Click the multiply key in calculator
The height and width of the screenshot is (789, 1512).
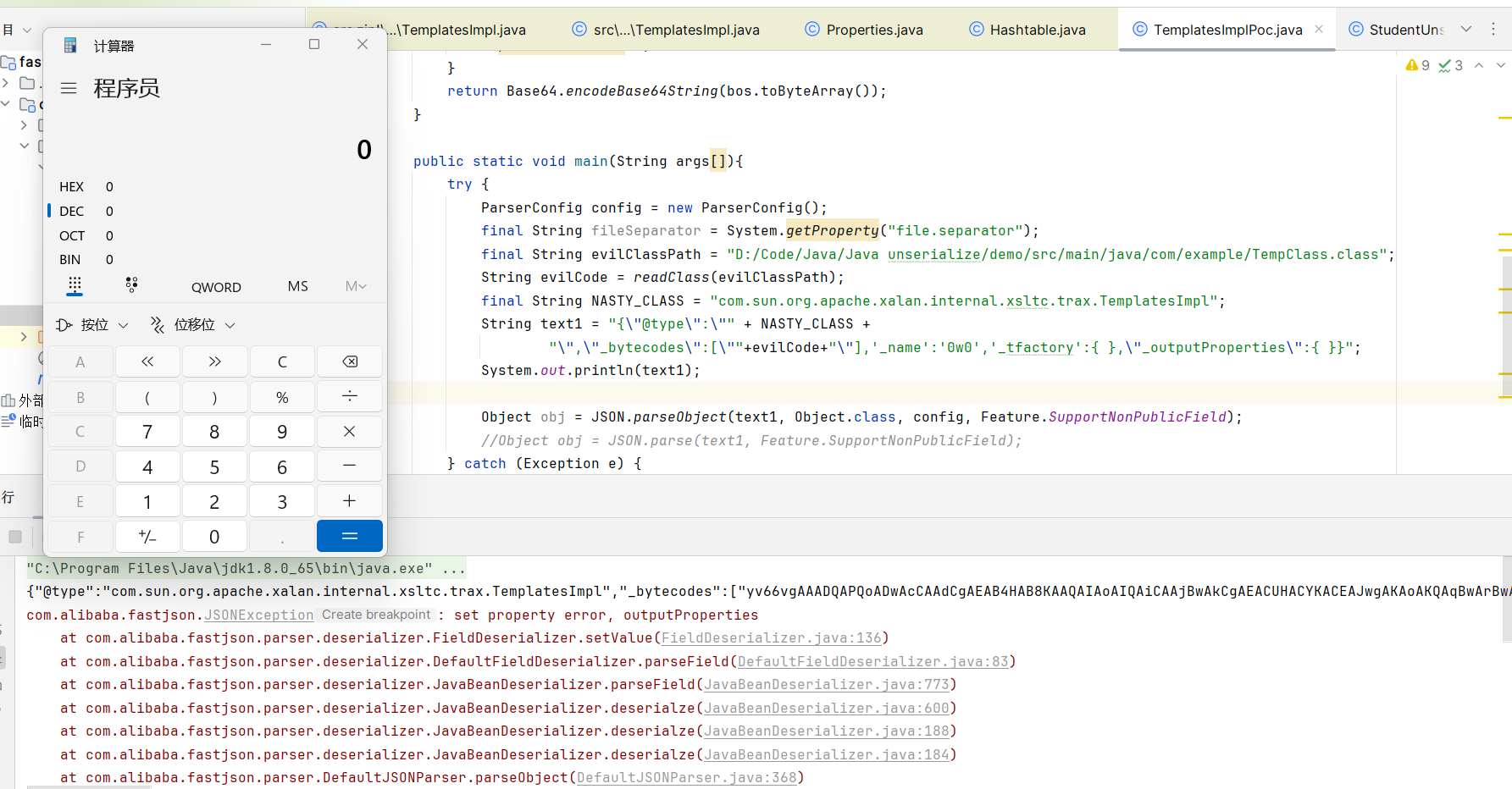[349, 431]
